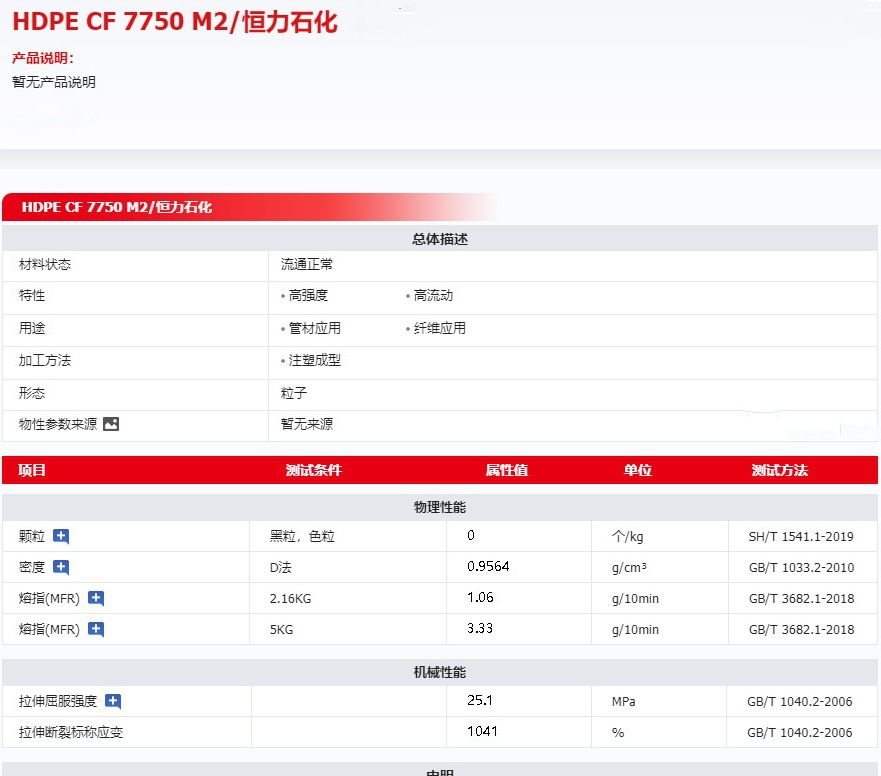Click the 机械性能 section header
Screen dimensions: 881x776
coord(440,672)
